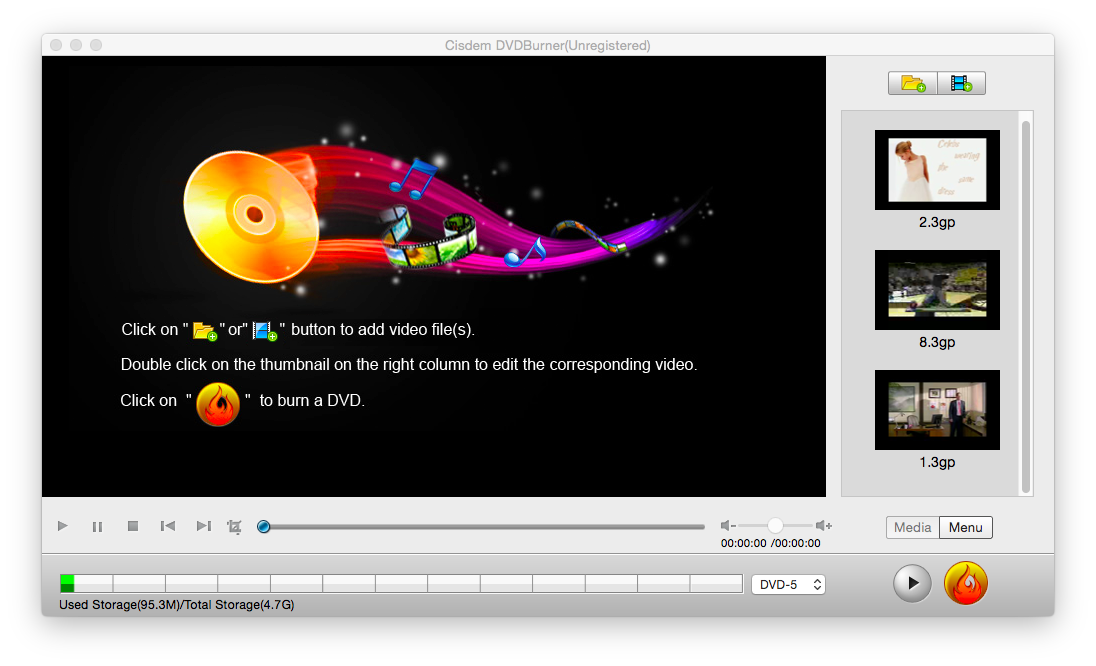The width and height of the screenshot is (1096, 666).
Task: Click the round preview play button
Action: click(x=912, y=583)
